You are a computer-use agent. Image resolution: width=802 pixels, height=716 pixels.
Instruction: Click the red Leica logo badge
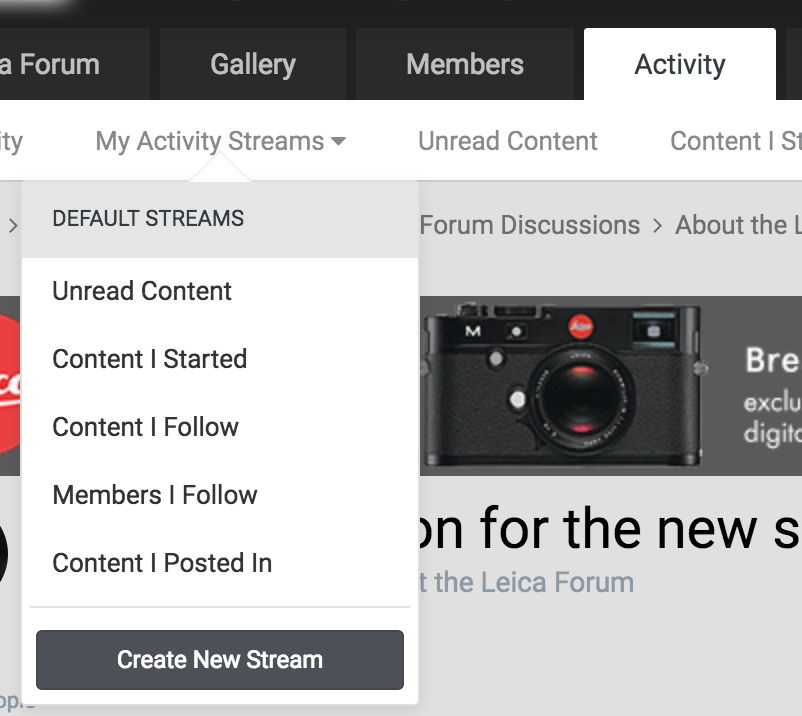pyautogui.click(x=10, y=384)
